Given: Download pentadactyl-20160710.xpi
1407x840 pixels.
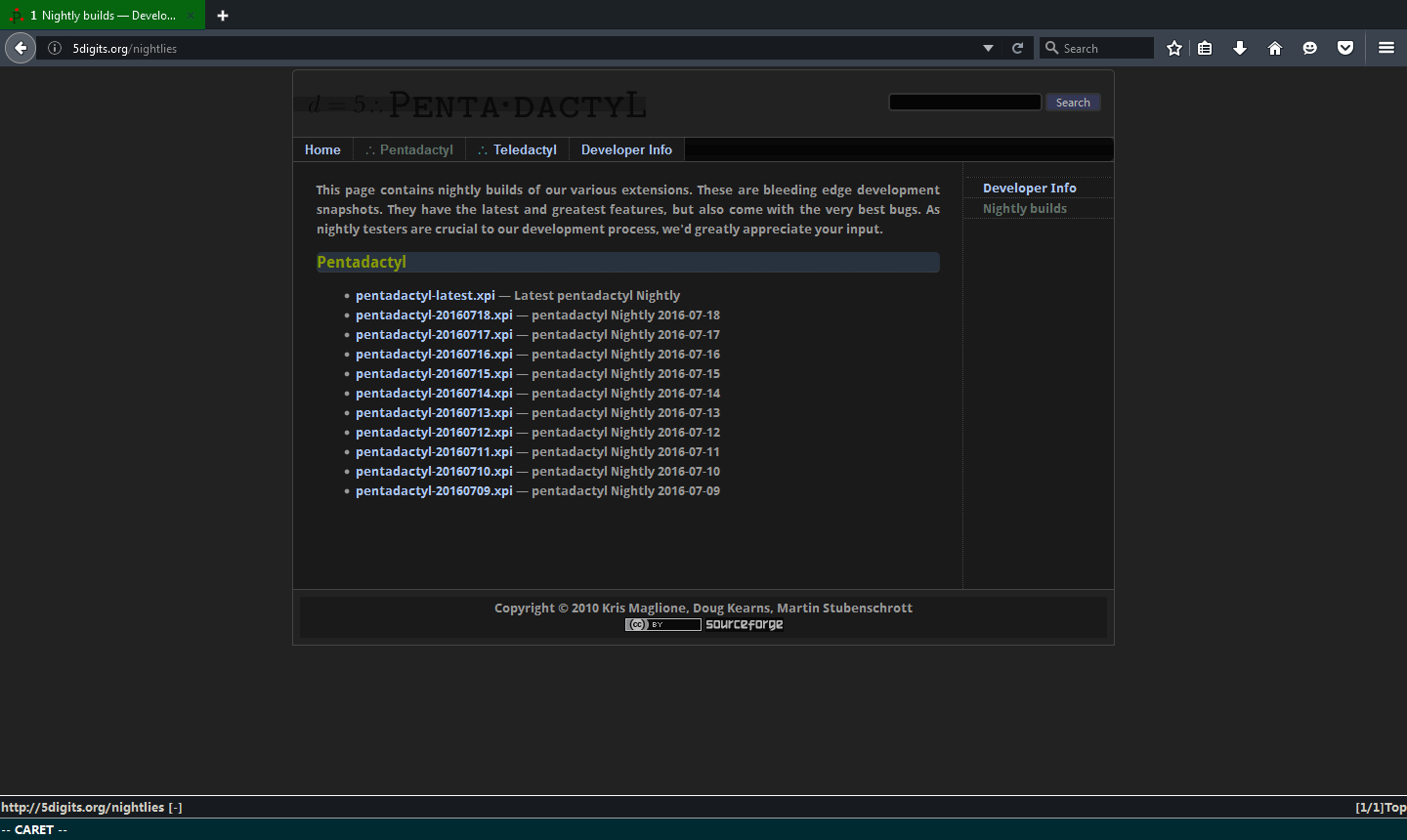Looking at the screenshot, I should click(x=434, y=471).
